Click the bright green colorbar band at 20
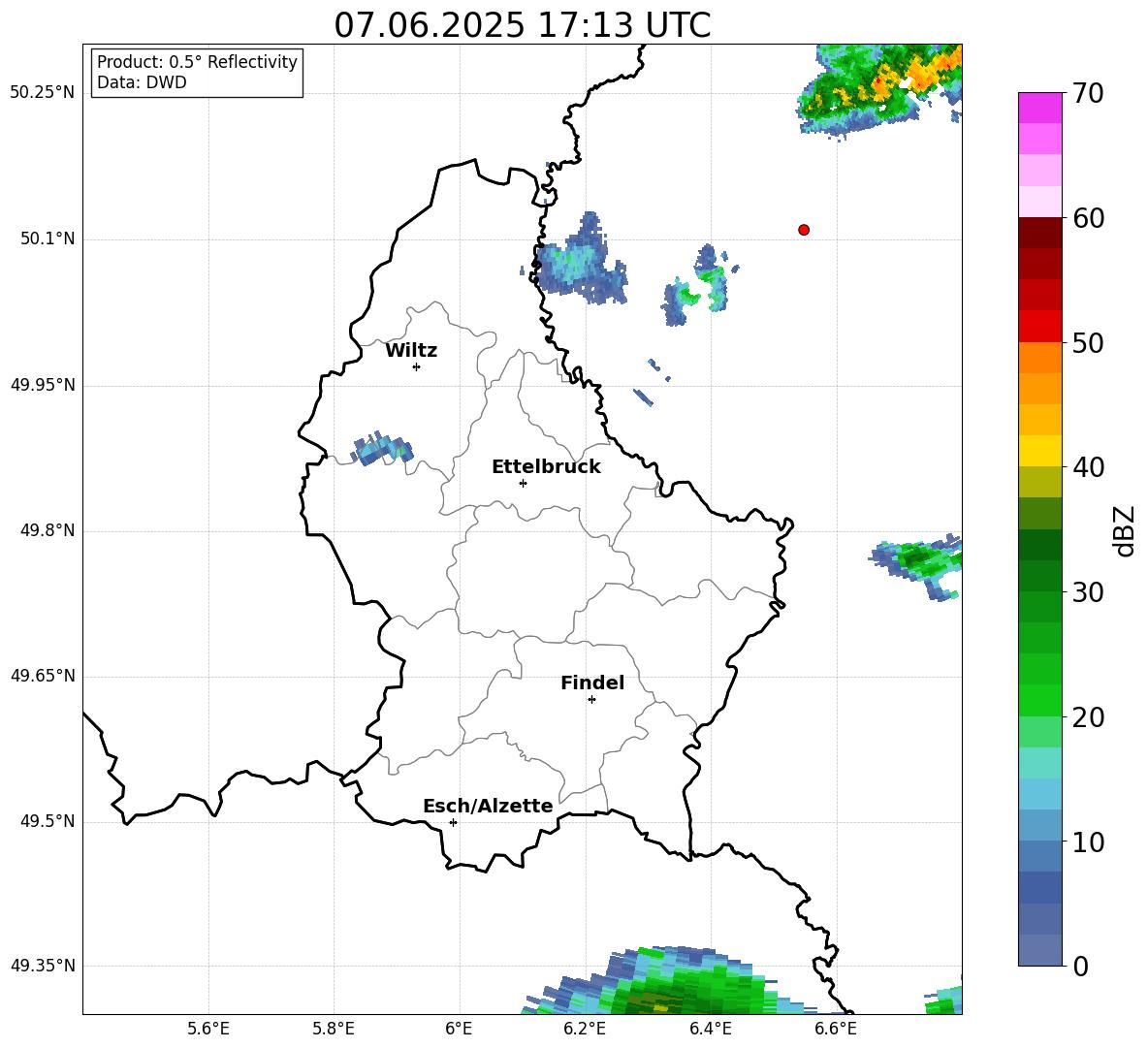Image resolution: width=1148 pixels, height=1048 pixels. [x=1040, y=700]
